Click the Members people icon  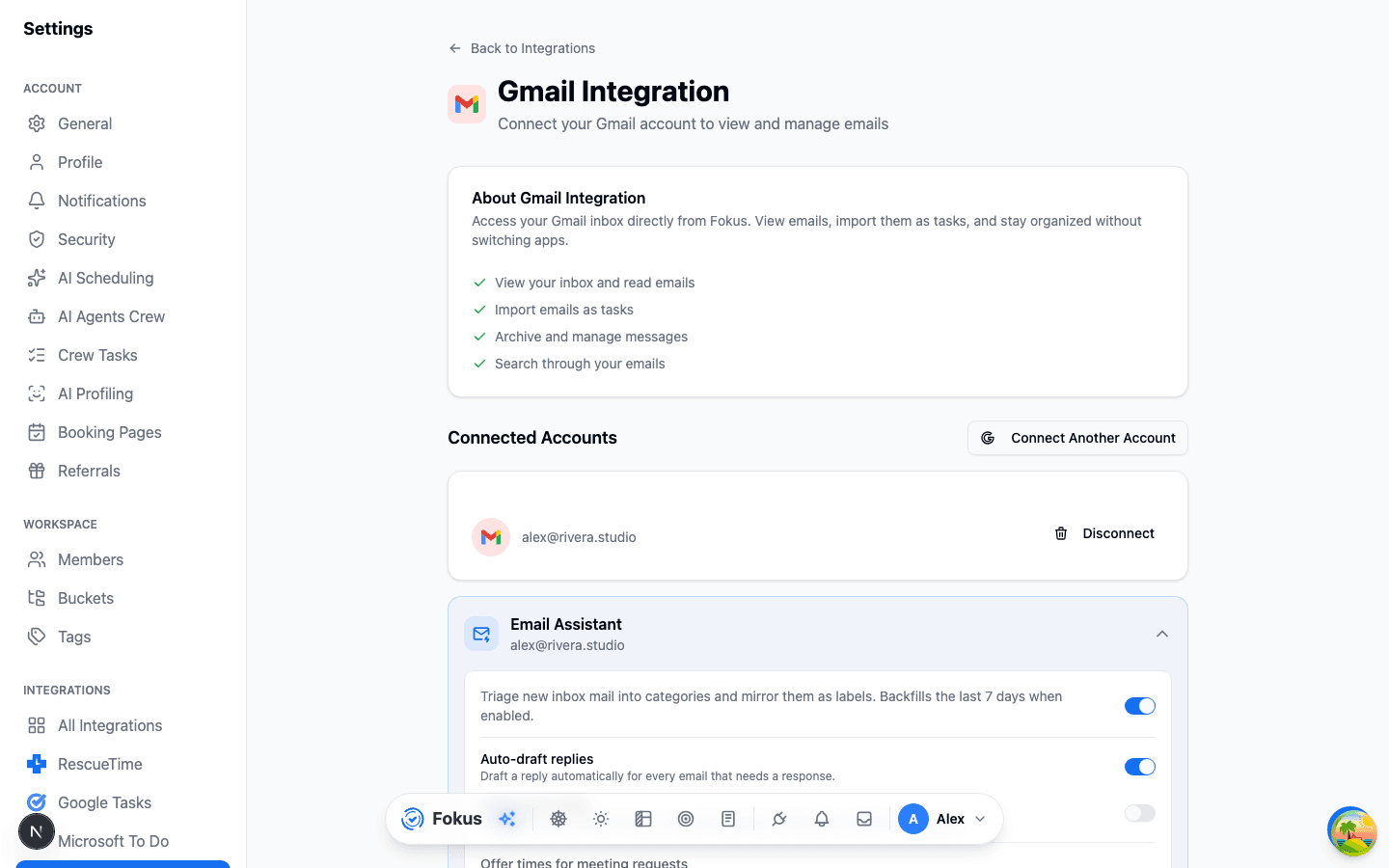(37, 559)
